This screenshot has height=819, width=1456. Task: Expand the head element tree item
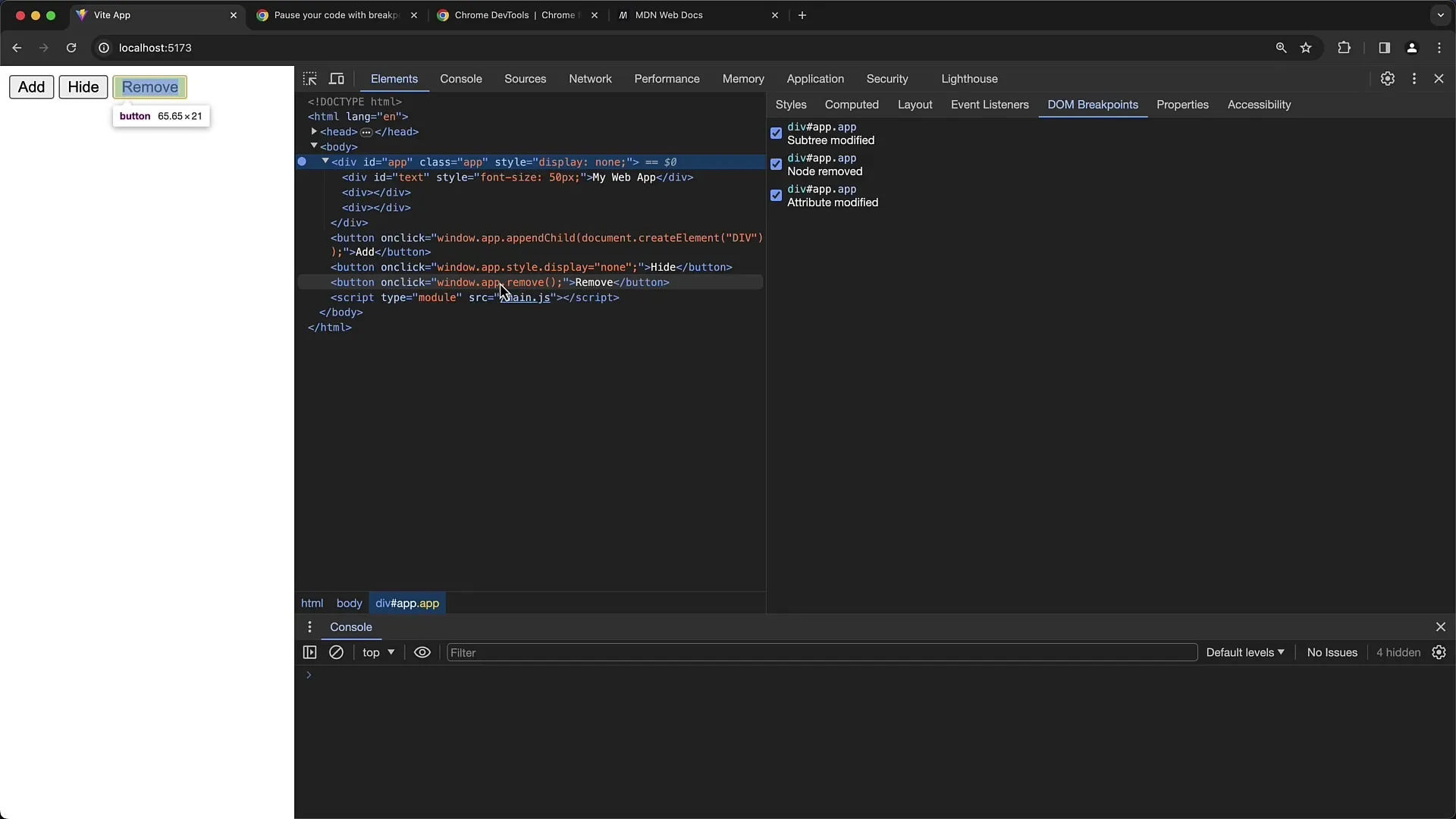314,131
